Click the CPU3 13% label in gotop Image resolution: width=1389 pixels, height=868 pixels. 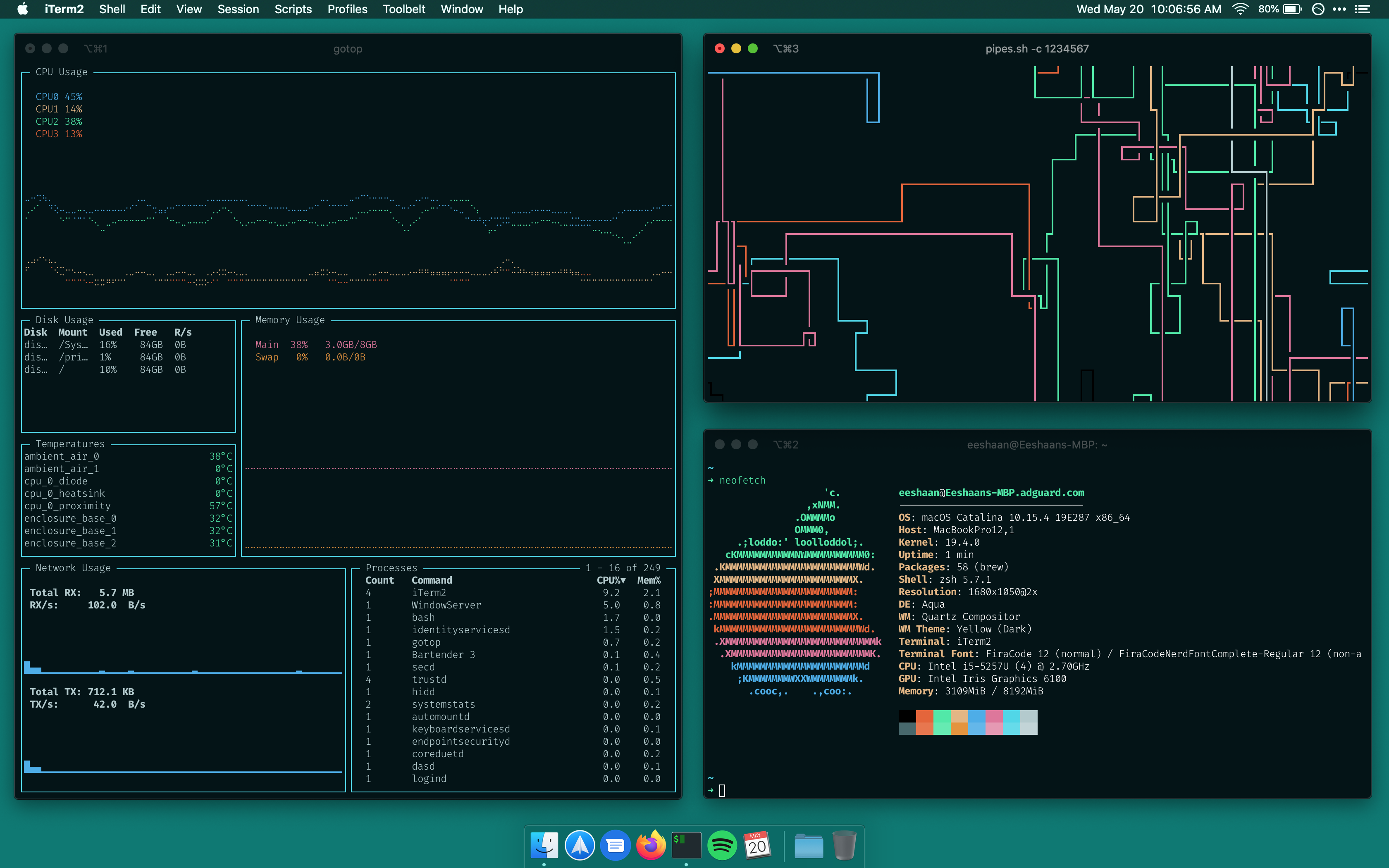[59, 134]
